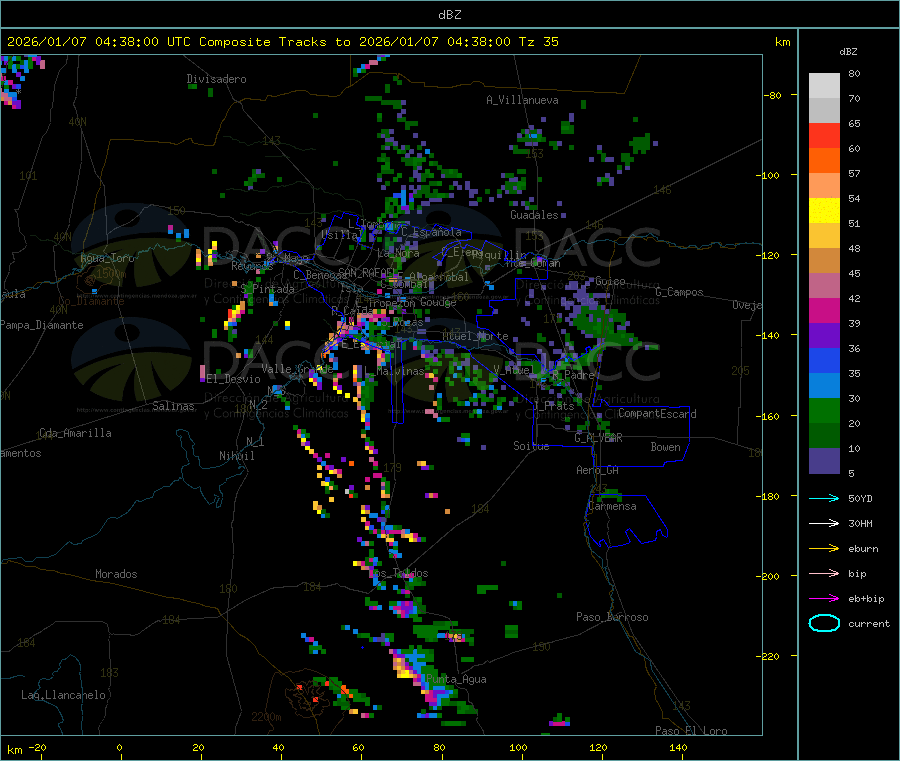The width and height of the screenshot is (900, 761).
Task: Click the Guadales map label
Action: coord(534,215)
